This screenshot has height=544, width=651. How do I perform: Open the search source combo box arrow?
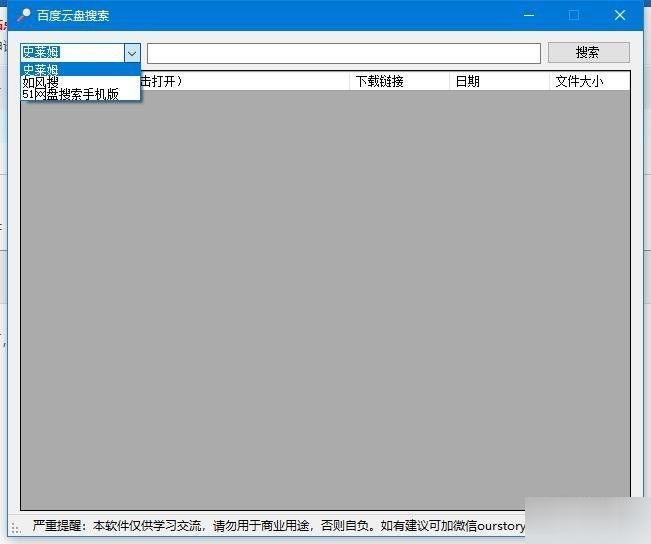coord(132,53)
